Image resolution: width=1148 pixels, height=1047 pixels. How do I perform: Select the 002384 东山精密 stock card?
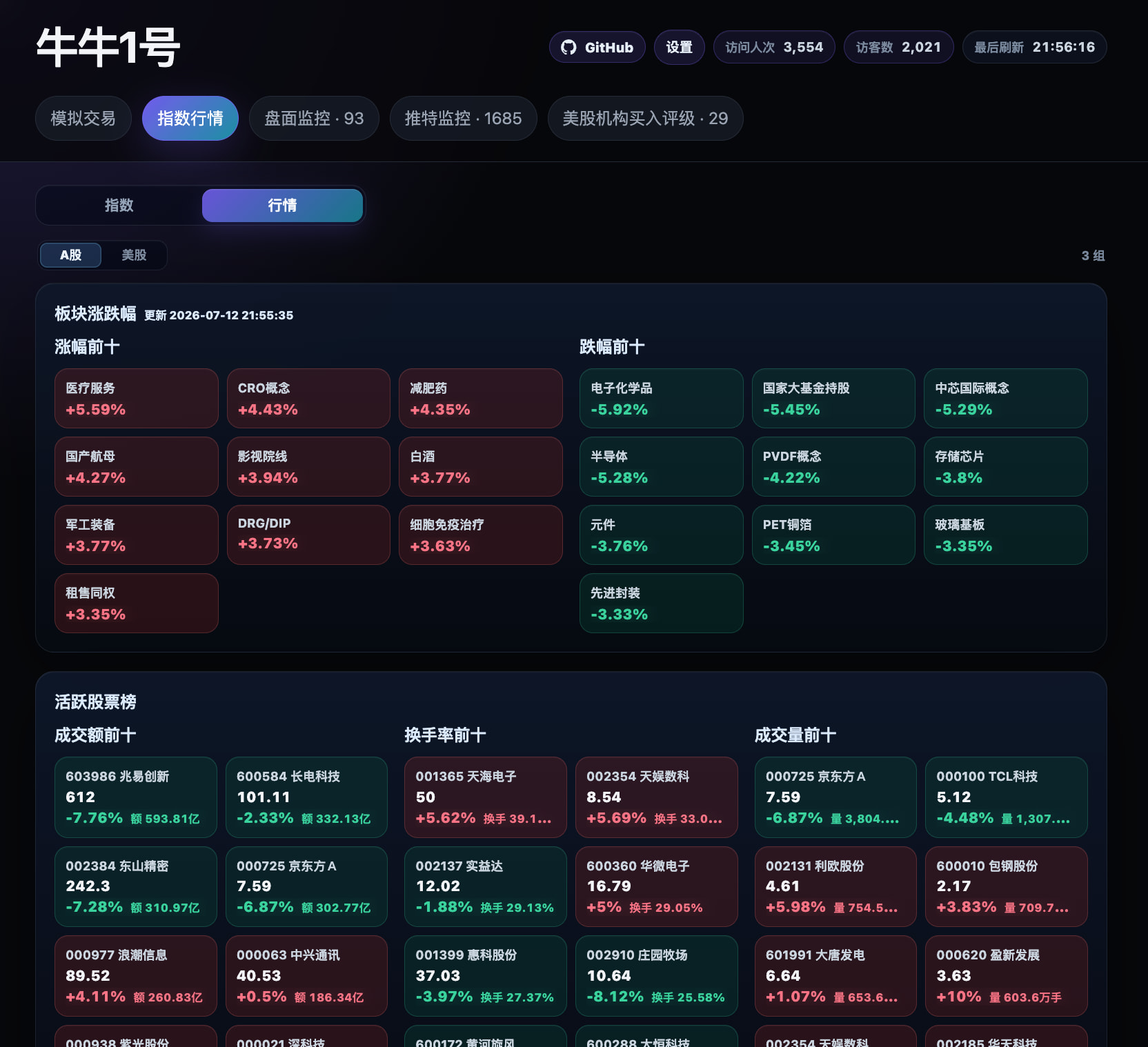tap(136, 886)
